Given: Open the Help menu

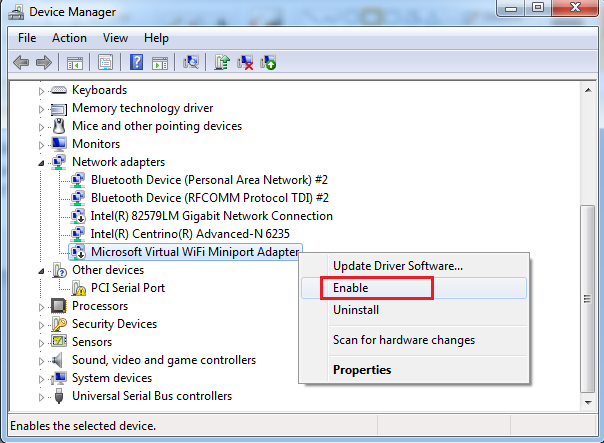Looking at the screenshot, I should [156, 38].
